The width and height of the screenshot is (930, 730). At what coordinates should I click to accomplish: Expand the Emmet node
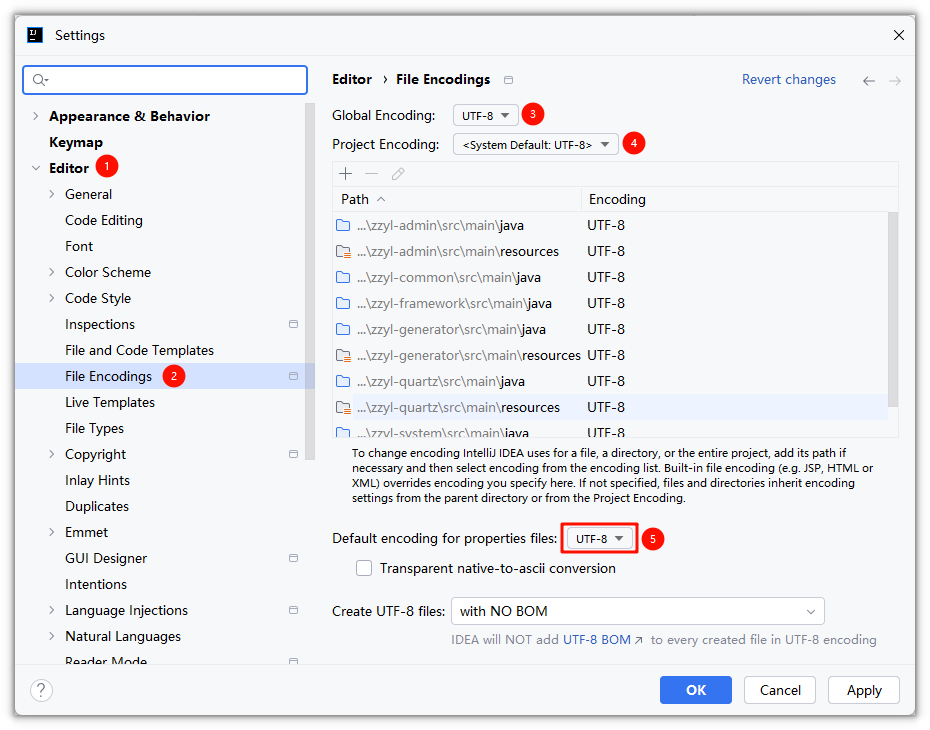52,533
